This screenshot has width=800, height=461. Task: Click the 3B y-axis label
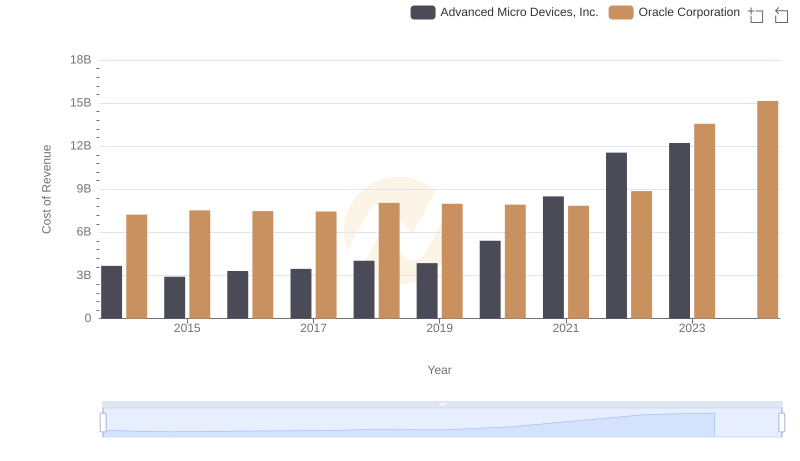[x=84, y=275]
